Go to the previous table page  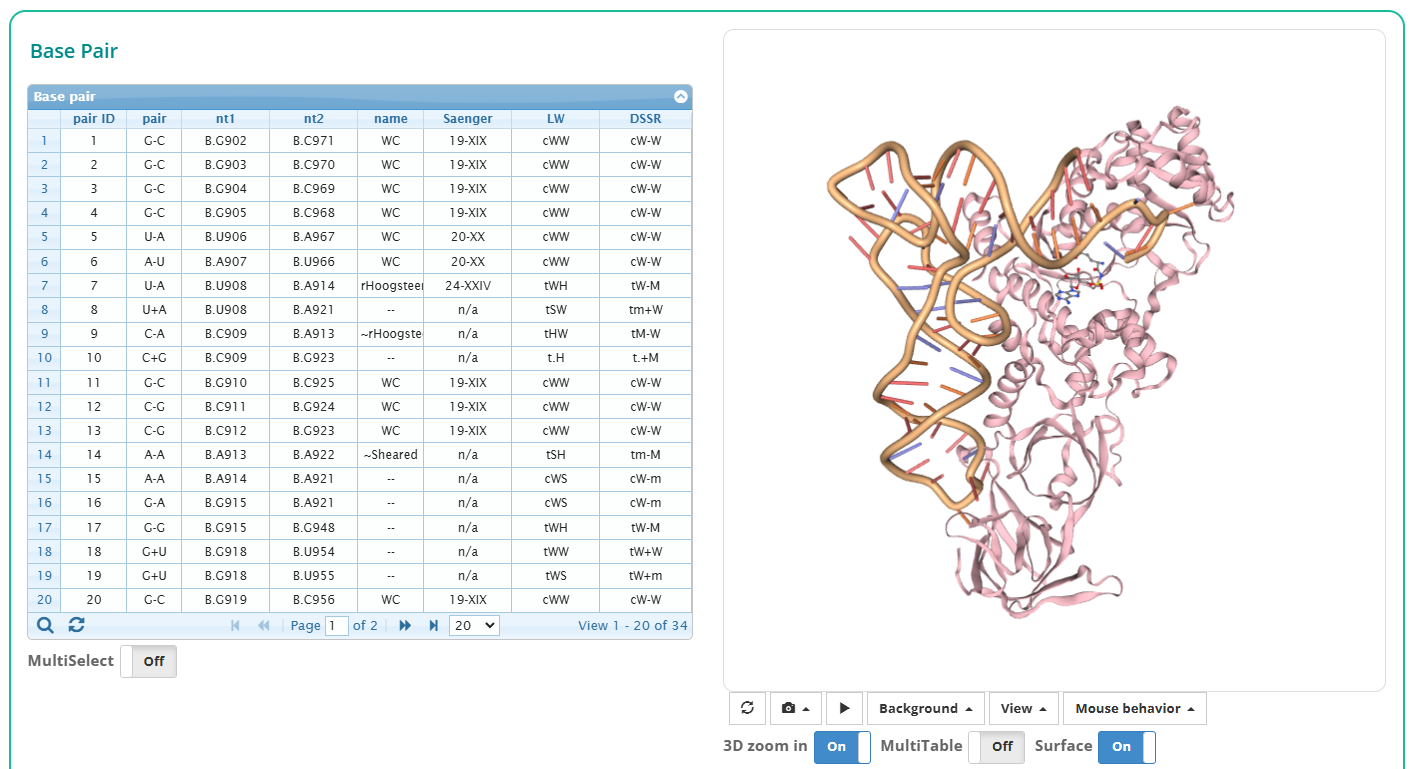[264, 625]
